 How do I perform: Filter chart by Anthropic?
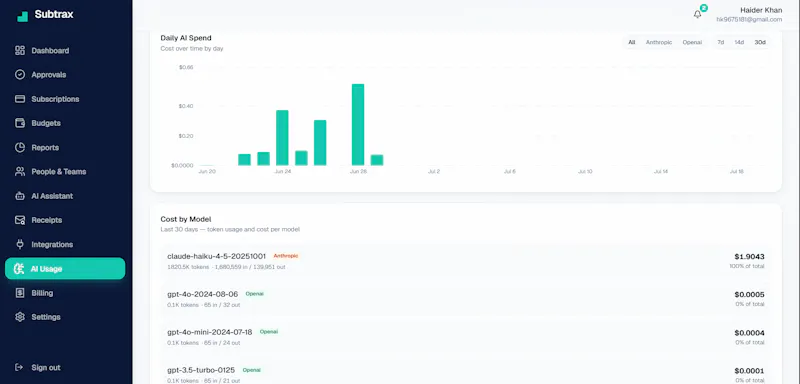(x=659, y=42)
